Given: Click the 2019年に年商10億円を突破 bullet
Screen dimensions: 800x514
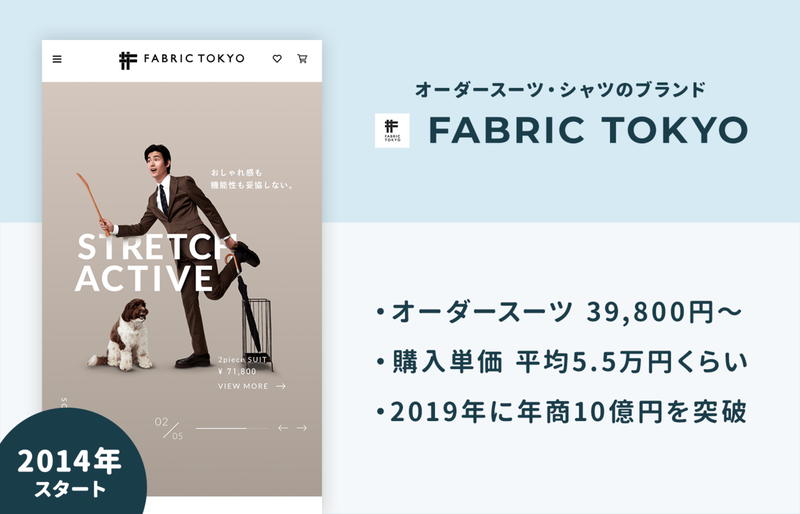Looking at the screenshot, I should click(x=562, y=412).
